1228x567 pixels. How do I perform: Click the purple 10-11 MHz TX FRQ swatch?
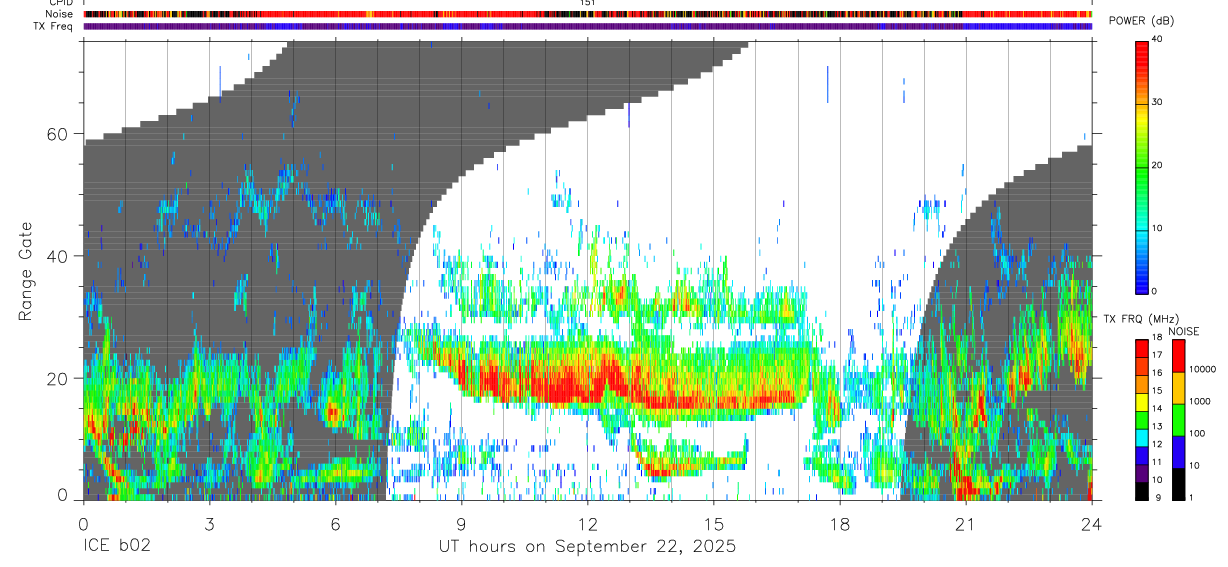tap(1143, 472)
